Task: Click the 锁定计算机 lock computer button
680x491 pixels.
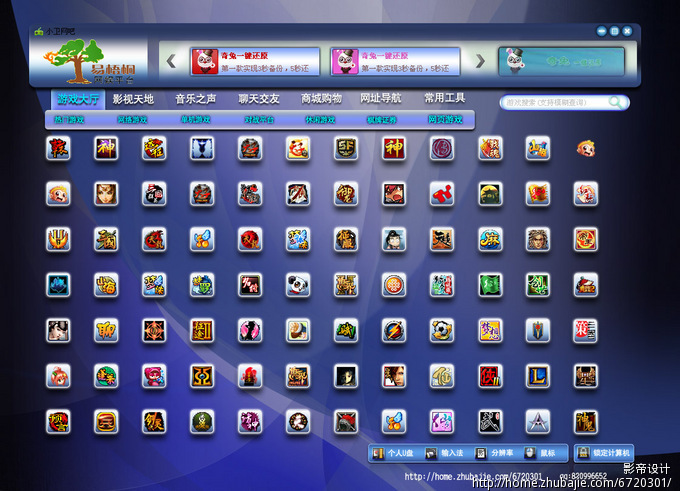Action: pyautogui.click(x=604, y=453)
